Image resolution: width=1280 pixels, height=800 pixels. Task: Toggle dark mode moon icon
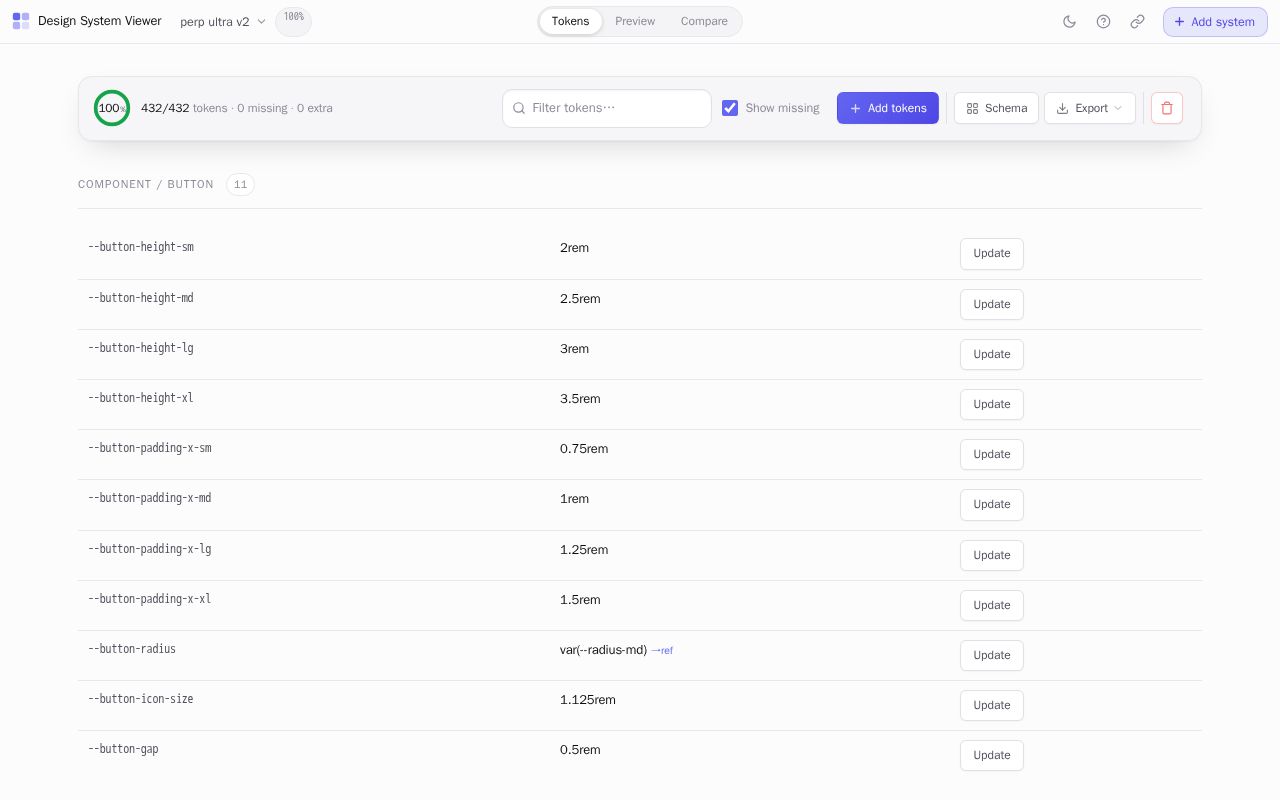pos(1069,22)
